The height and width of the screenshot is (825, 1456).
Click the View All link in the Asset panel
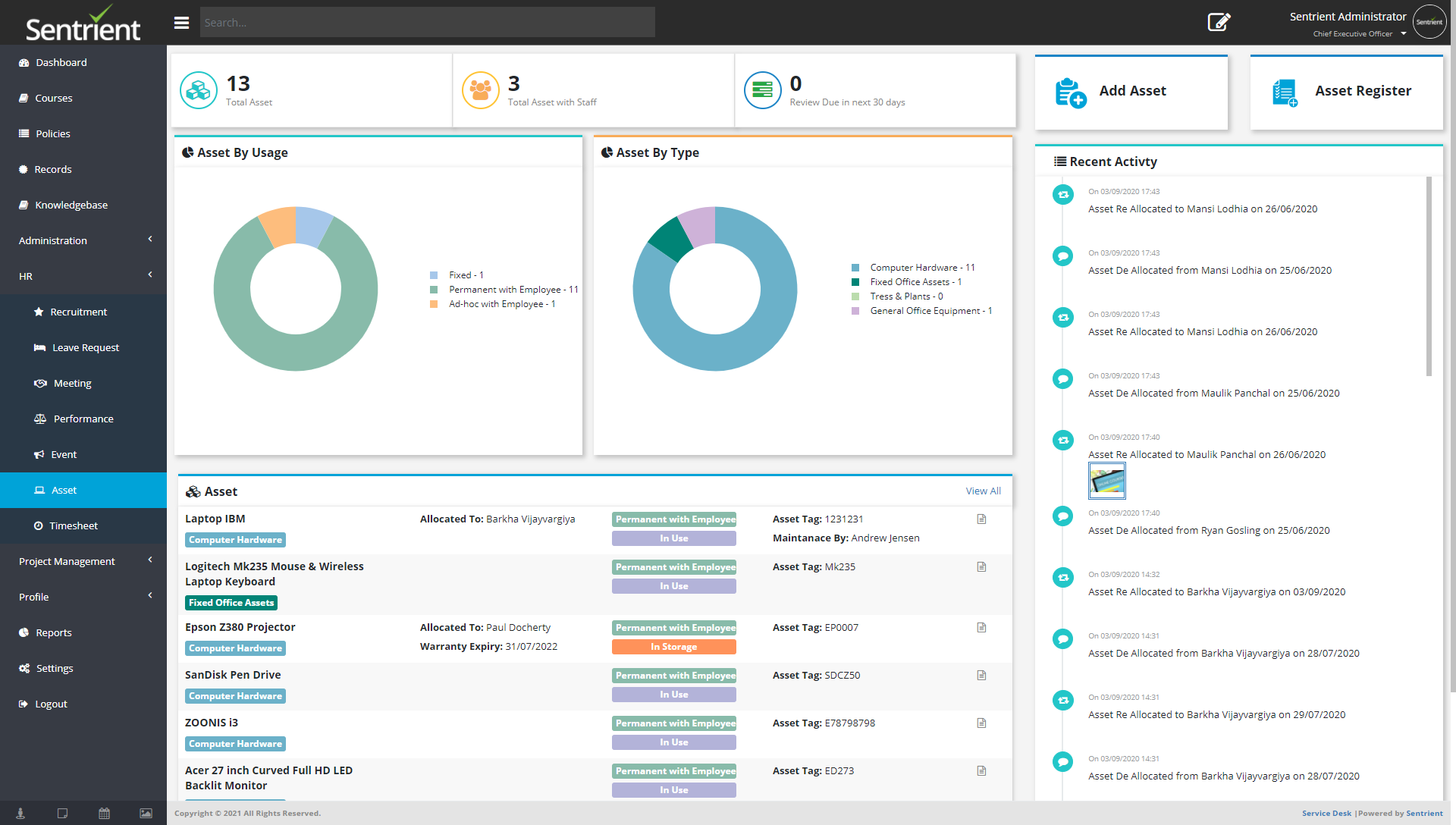click(x=983, y=491)
